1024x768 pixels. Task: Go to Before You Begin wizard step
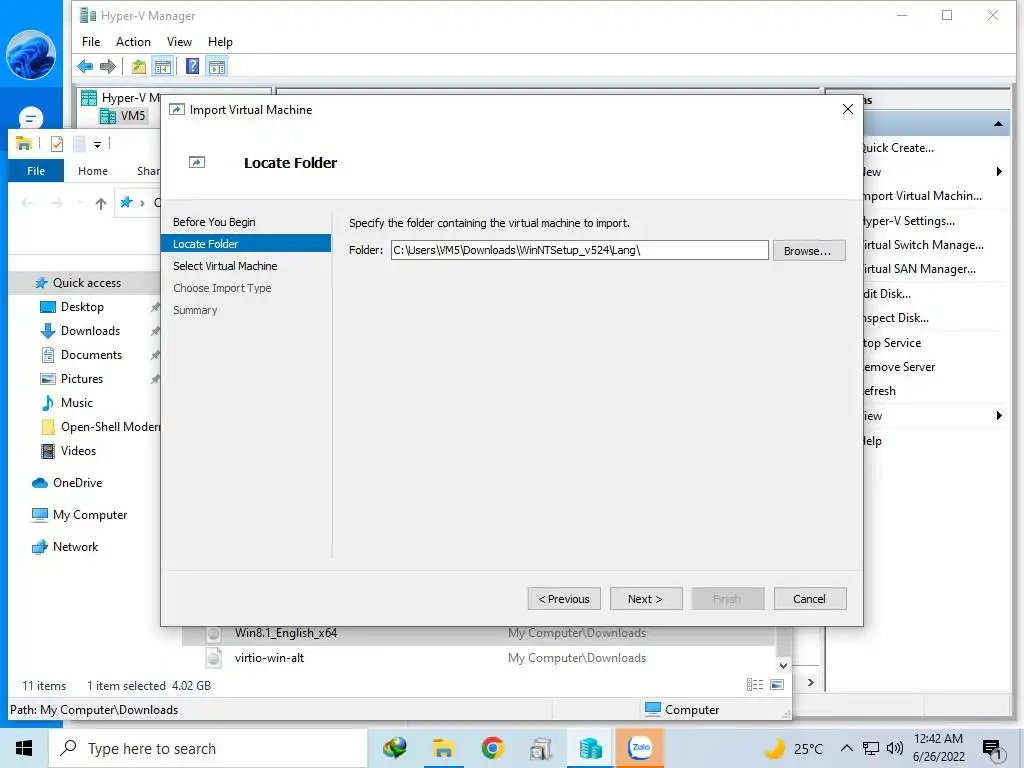point(214,222)
